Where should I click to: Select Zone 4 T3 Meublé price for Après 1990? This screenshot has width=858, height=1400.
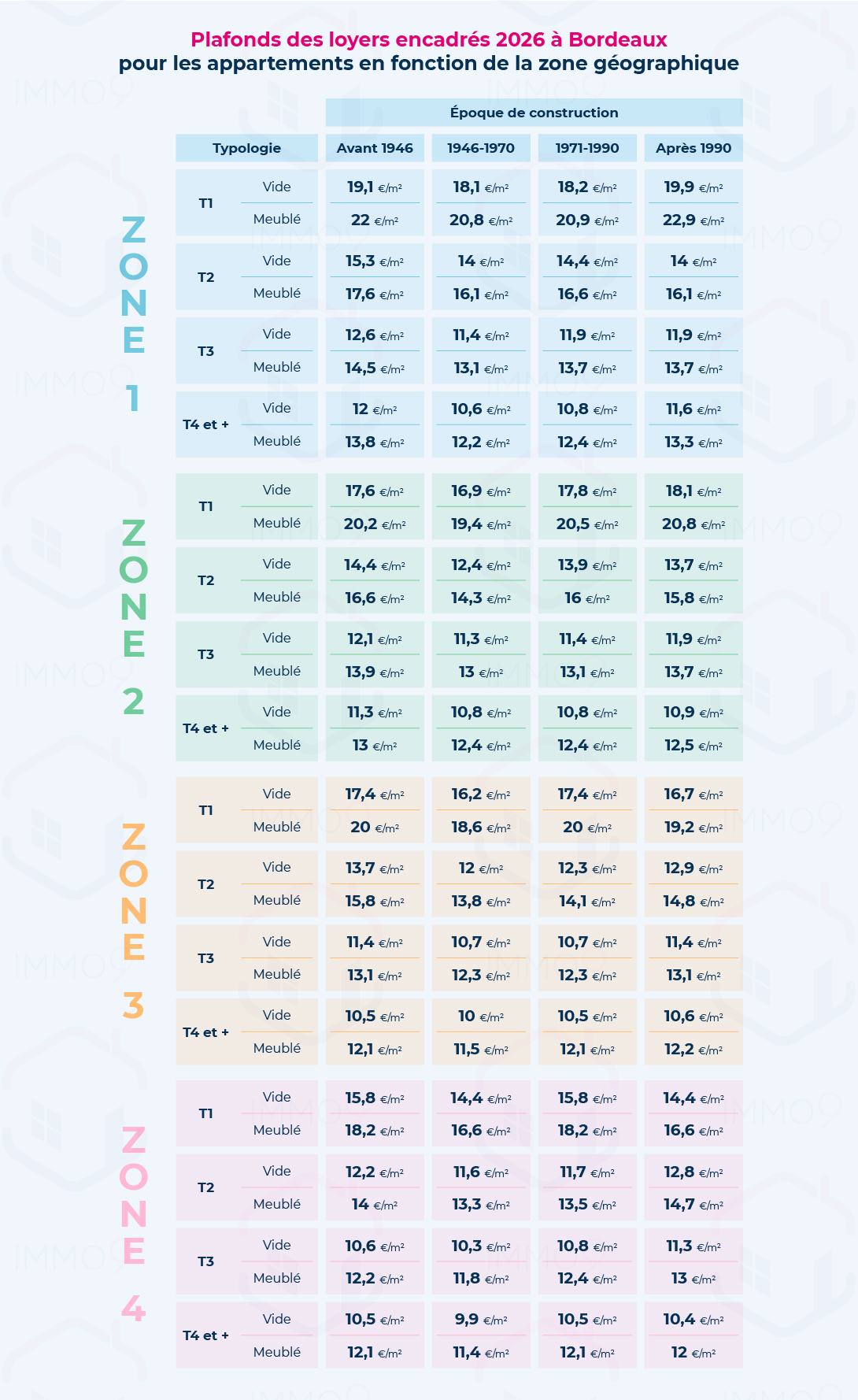pyautogui.click(x=693, y=1279)
